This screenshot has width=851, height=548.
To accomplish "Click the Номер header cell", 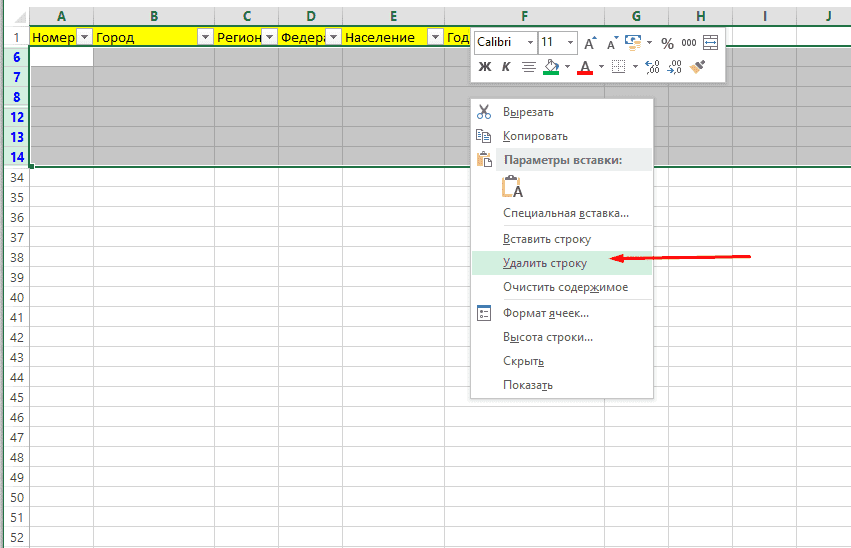I will [53, 37].
